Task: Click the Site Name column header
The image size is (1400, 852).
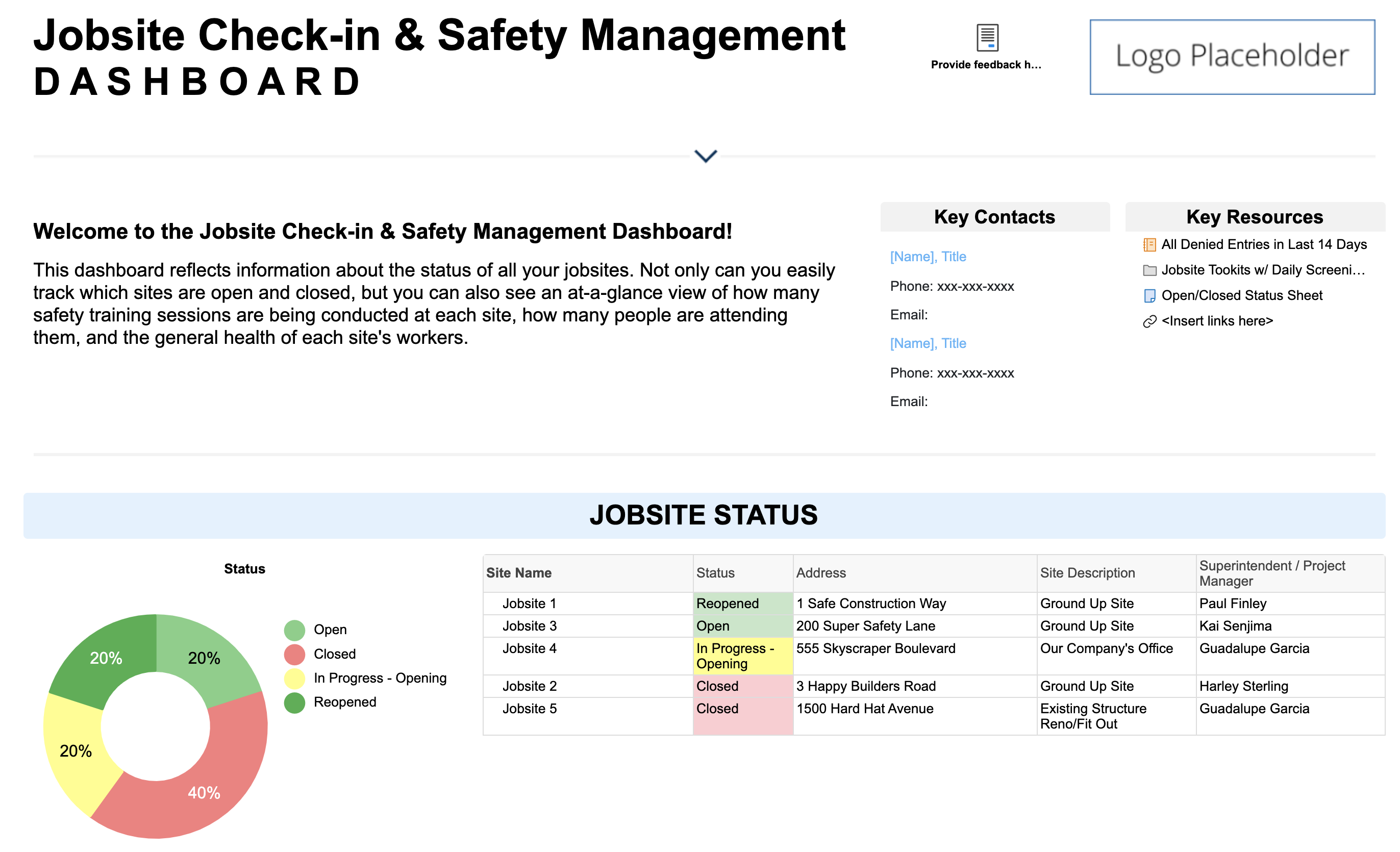Action: pos(518,572)
